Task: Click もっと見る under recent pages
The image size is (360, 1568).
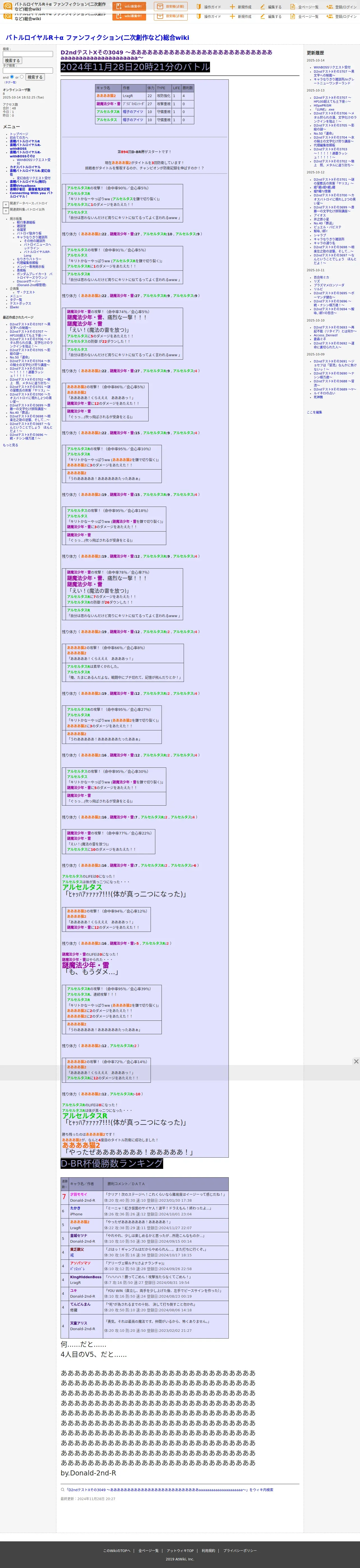Action: coord(10,445)
